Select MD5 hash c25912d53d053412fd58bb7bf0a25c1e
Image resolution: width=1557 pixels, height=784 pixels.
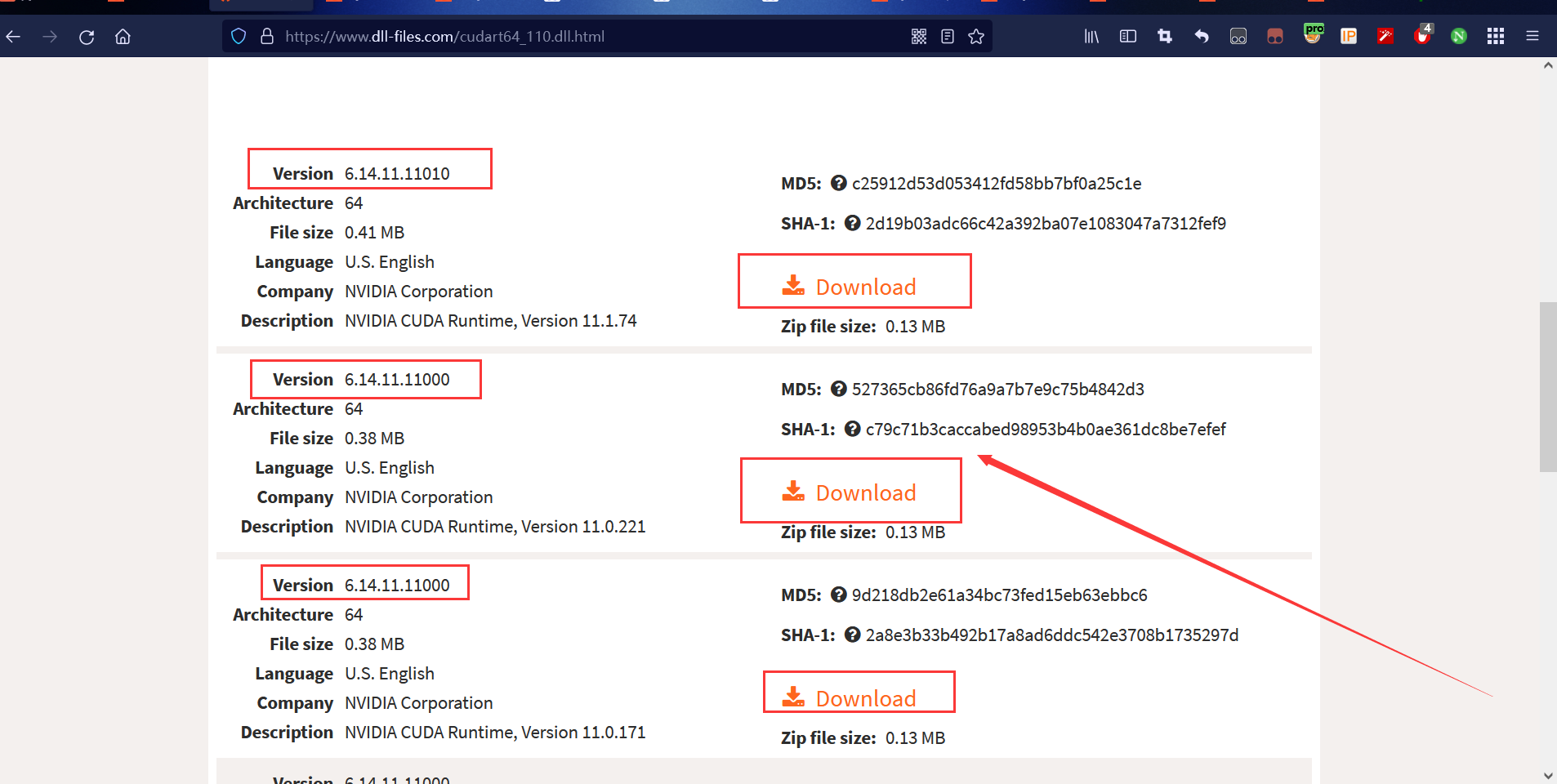click(997, 184)
